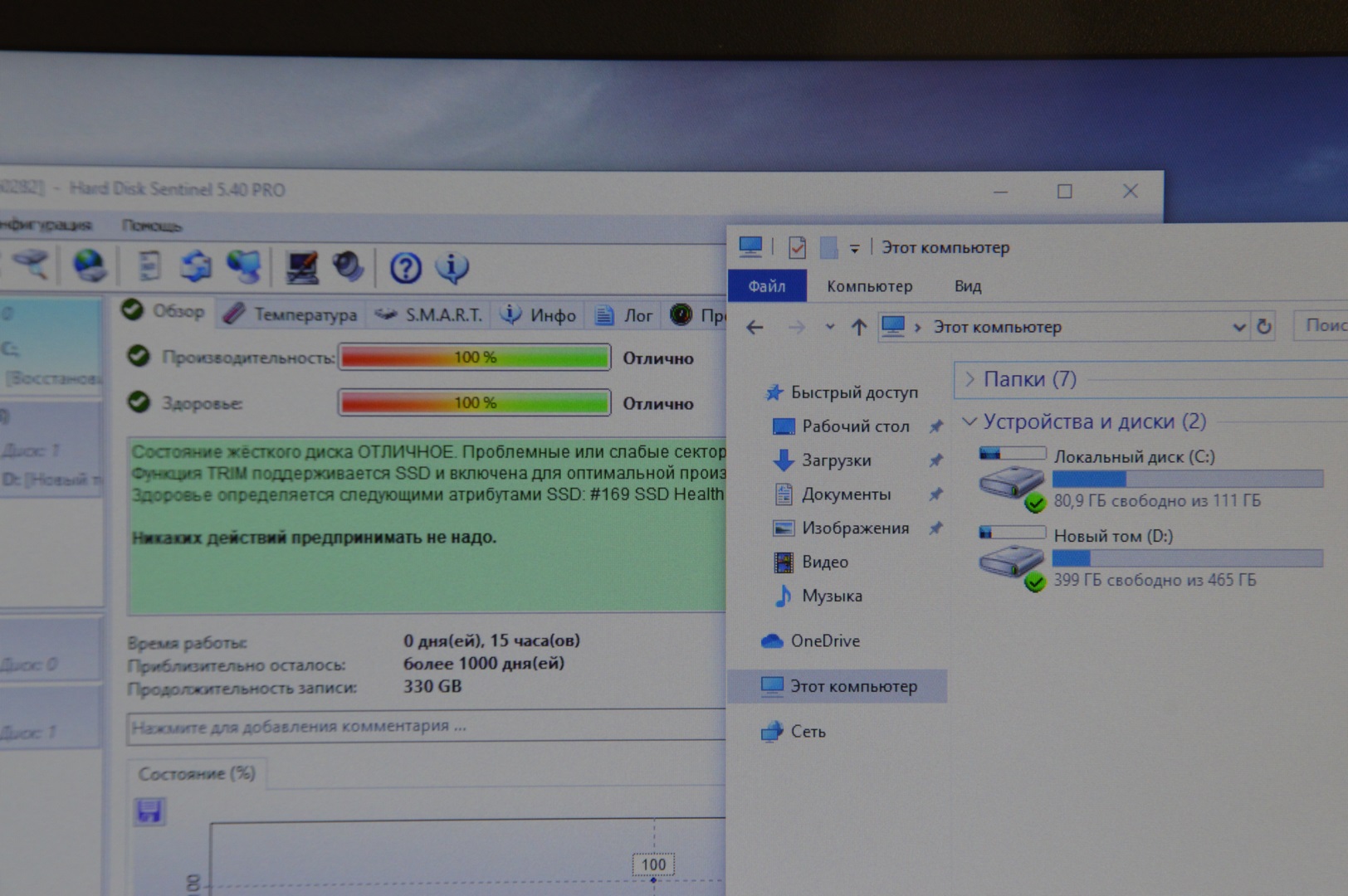Open the recent locations dropdown arrow

829,328
